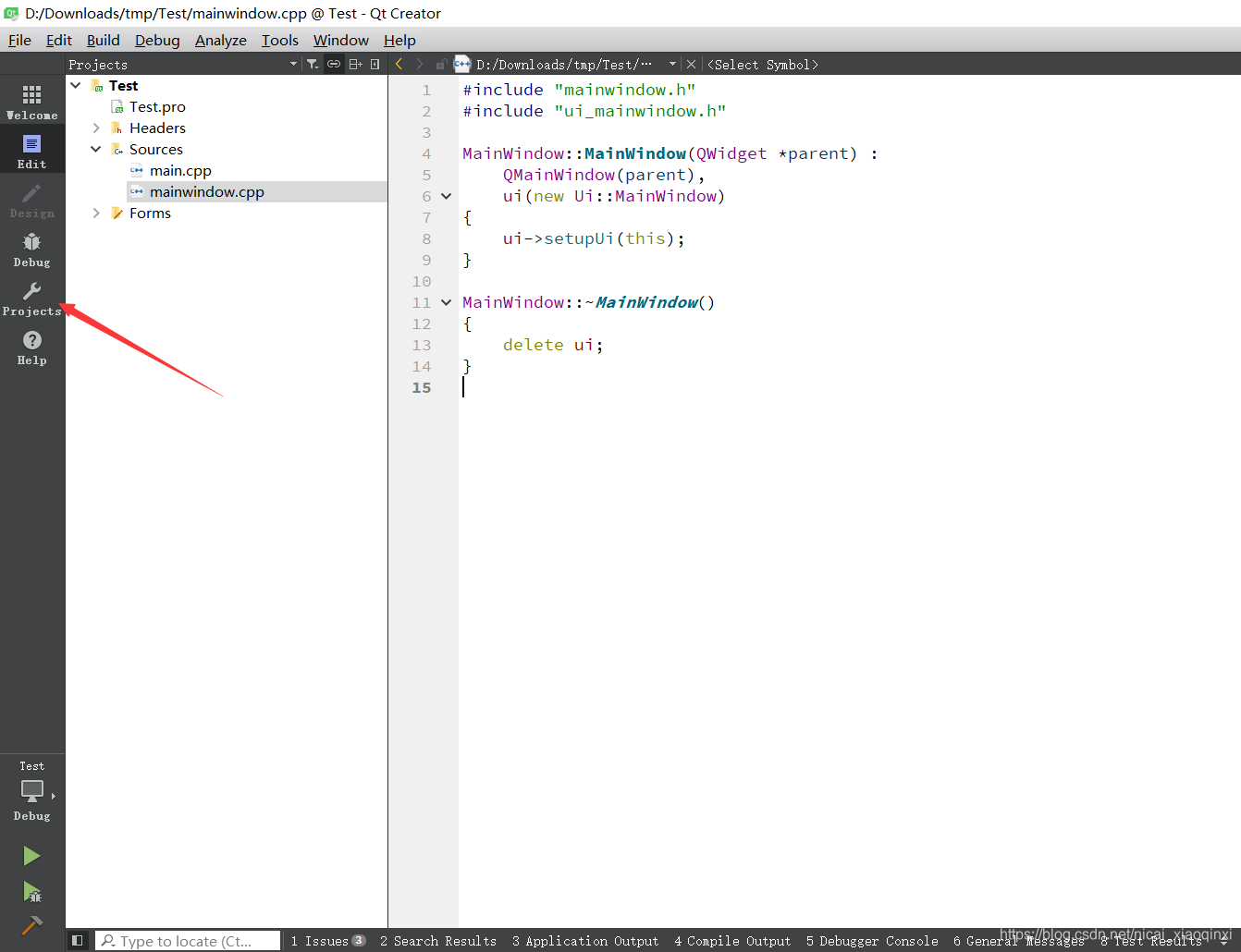This screenshot has height=952, width=1241.
Task: Click the Qt Creator title bar icon
Action: point(12,13)
